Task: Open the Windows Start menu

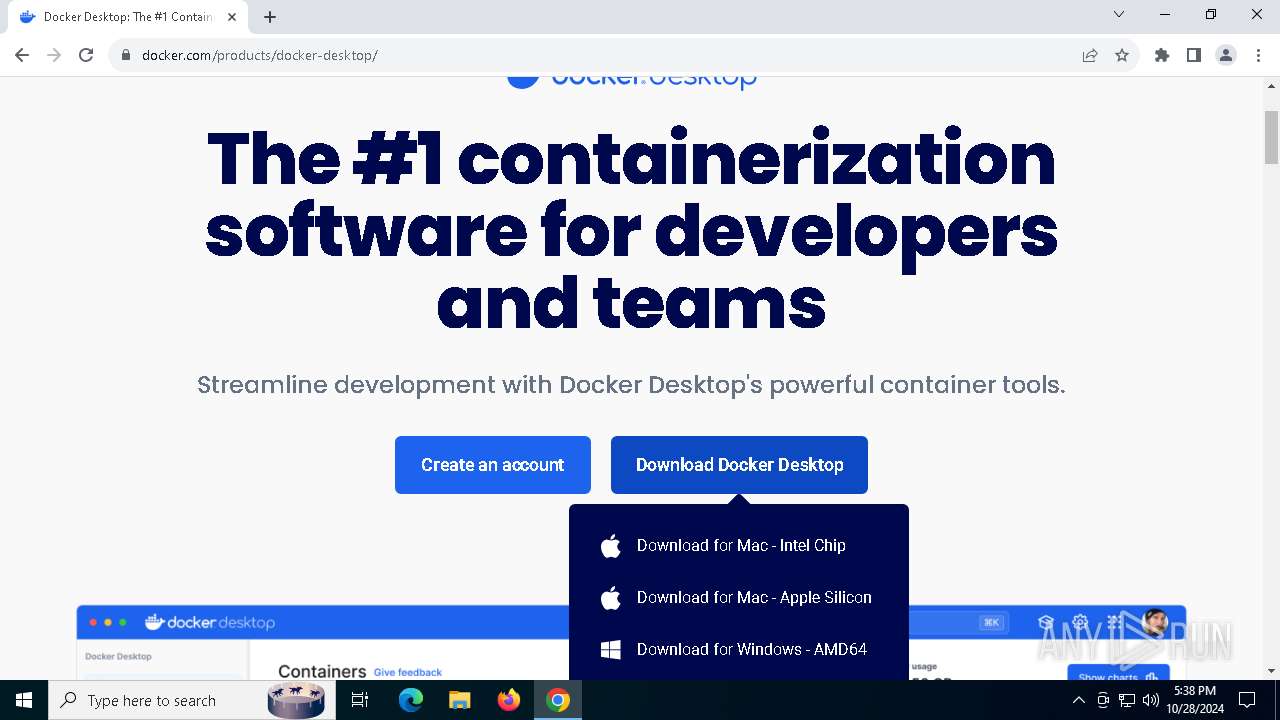Action: tap(24, 700)
